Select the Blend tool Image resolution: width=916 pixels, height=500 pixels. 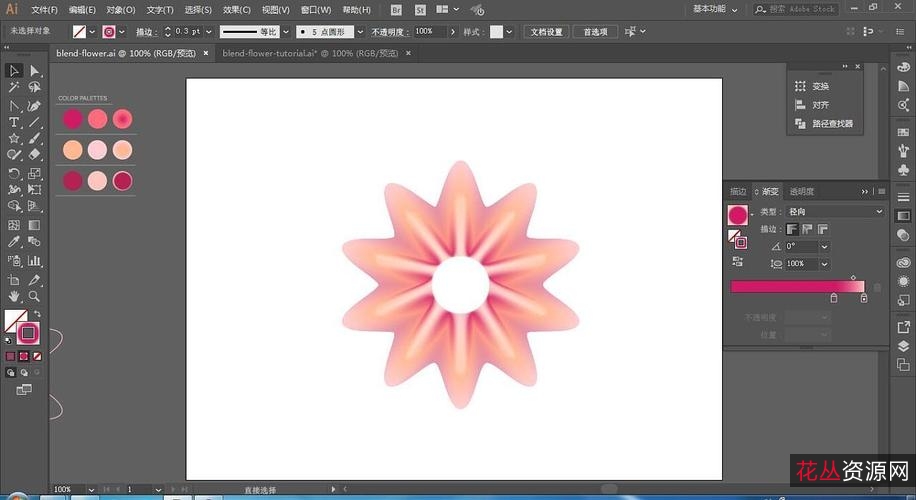pyautogui.click(x=34, y=241)
